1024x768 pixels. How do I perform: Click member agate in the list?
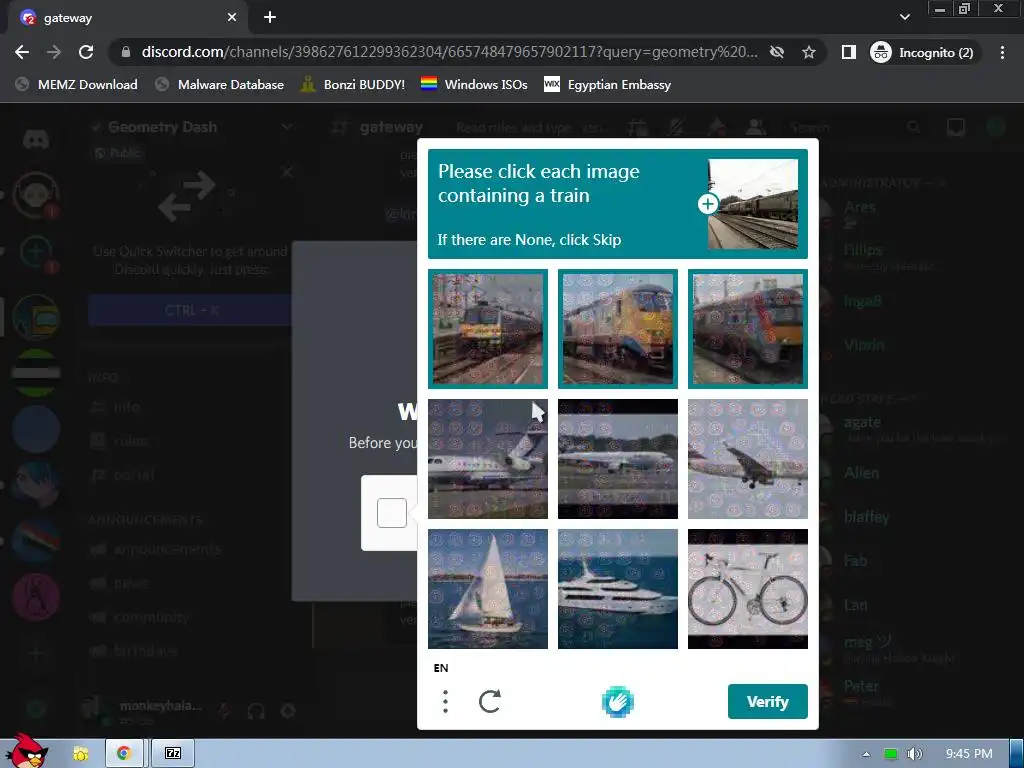(x=862, y=423)
